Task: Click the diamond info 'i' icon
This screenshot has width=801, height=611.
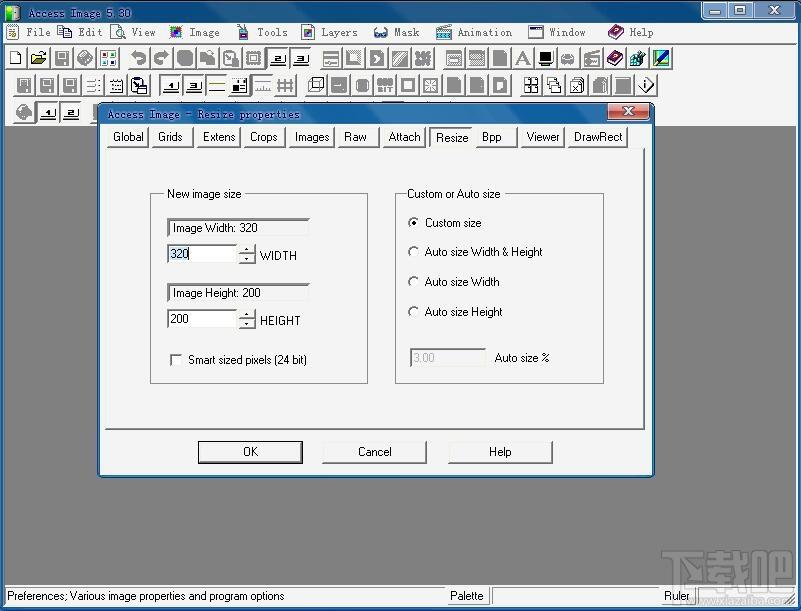Action: pyautogui.click(x=646, y=85)
